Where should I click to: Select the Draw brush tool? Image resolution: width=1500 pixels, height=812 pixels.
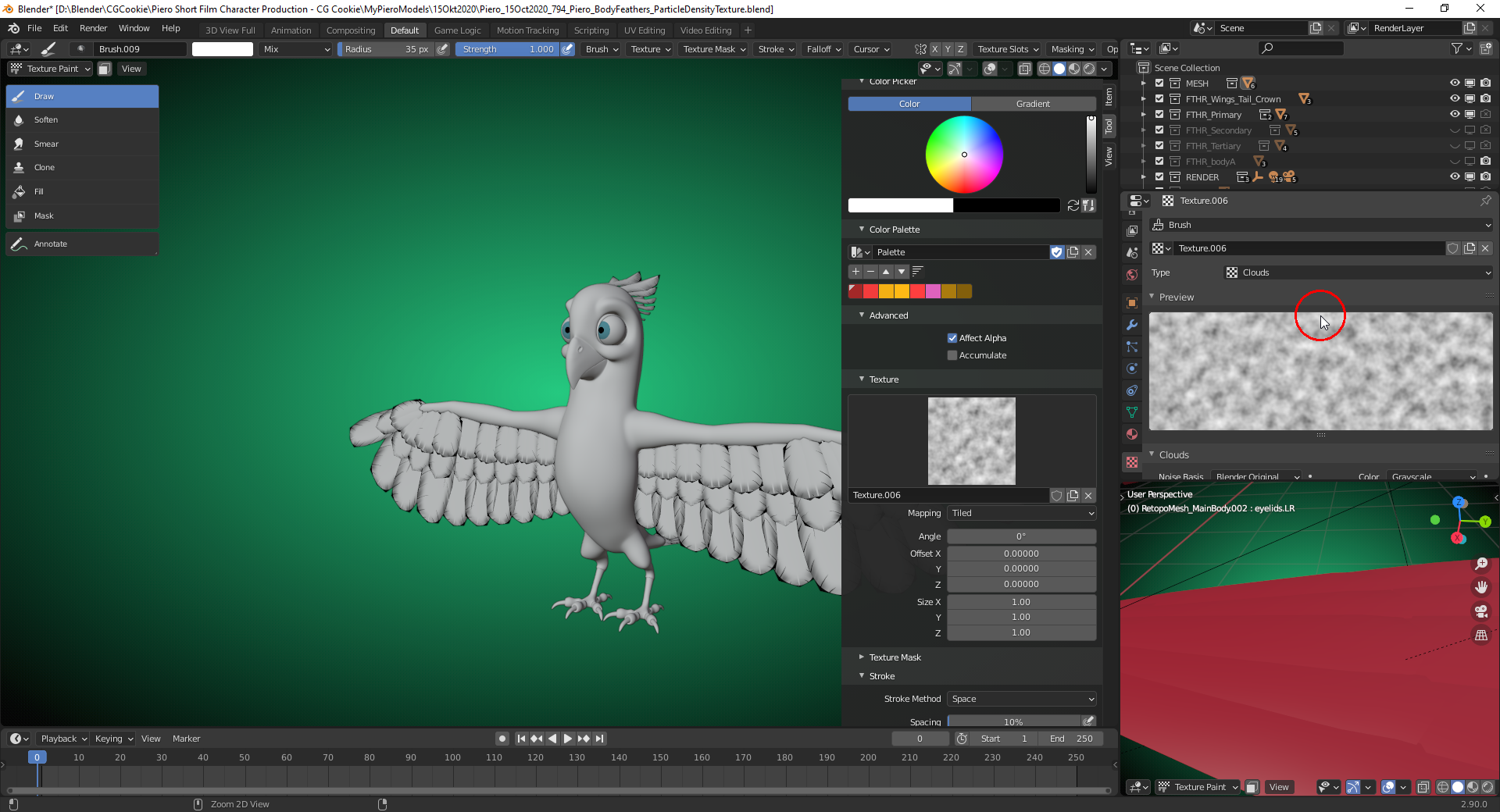(82, 96)
